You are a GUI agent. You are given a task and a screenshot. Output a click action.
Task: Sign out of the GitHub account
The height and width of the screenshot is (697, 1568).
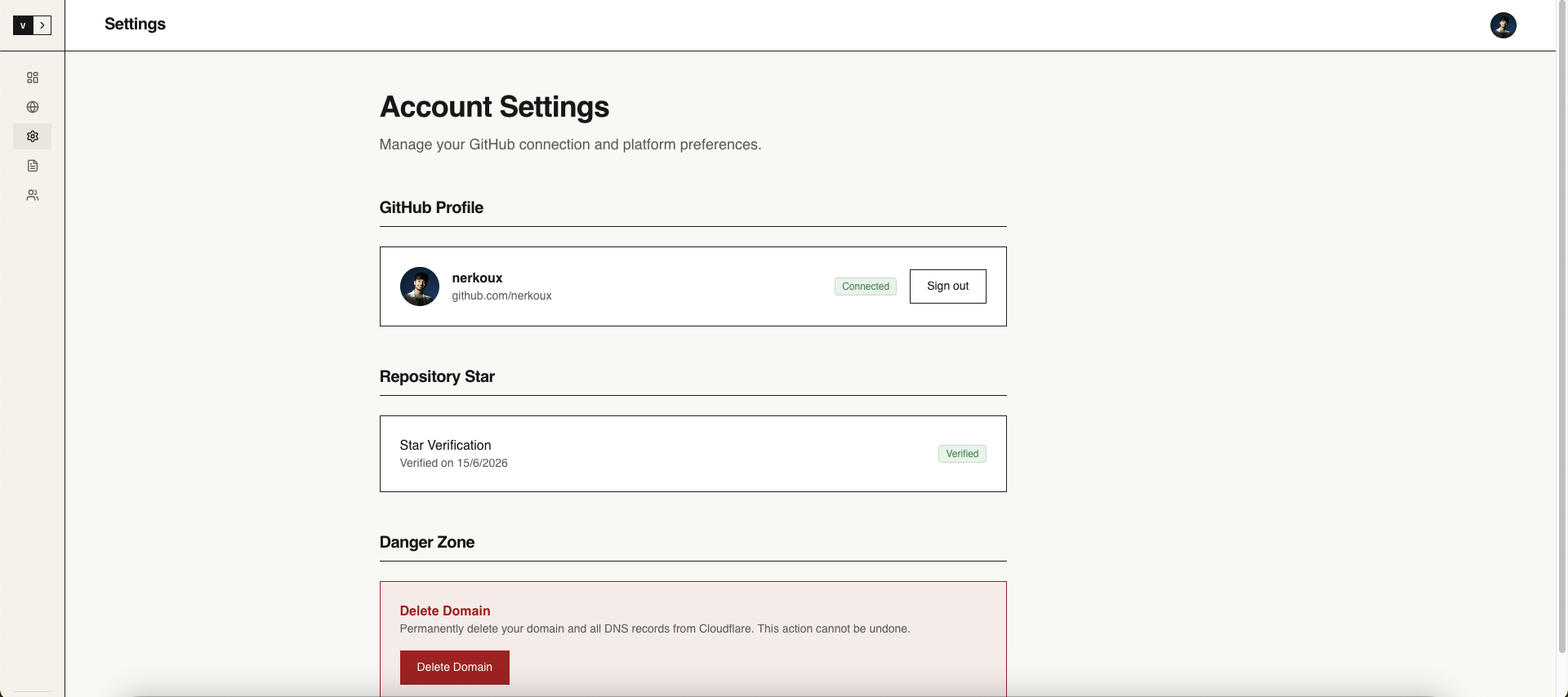tap(947, 286)
